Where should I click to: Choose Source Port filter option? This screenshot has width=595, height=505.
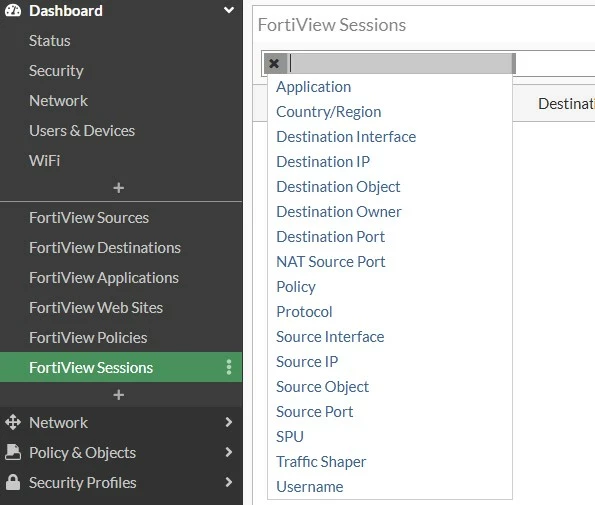(315, 412)
